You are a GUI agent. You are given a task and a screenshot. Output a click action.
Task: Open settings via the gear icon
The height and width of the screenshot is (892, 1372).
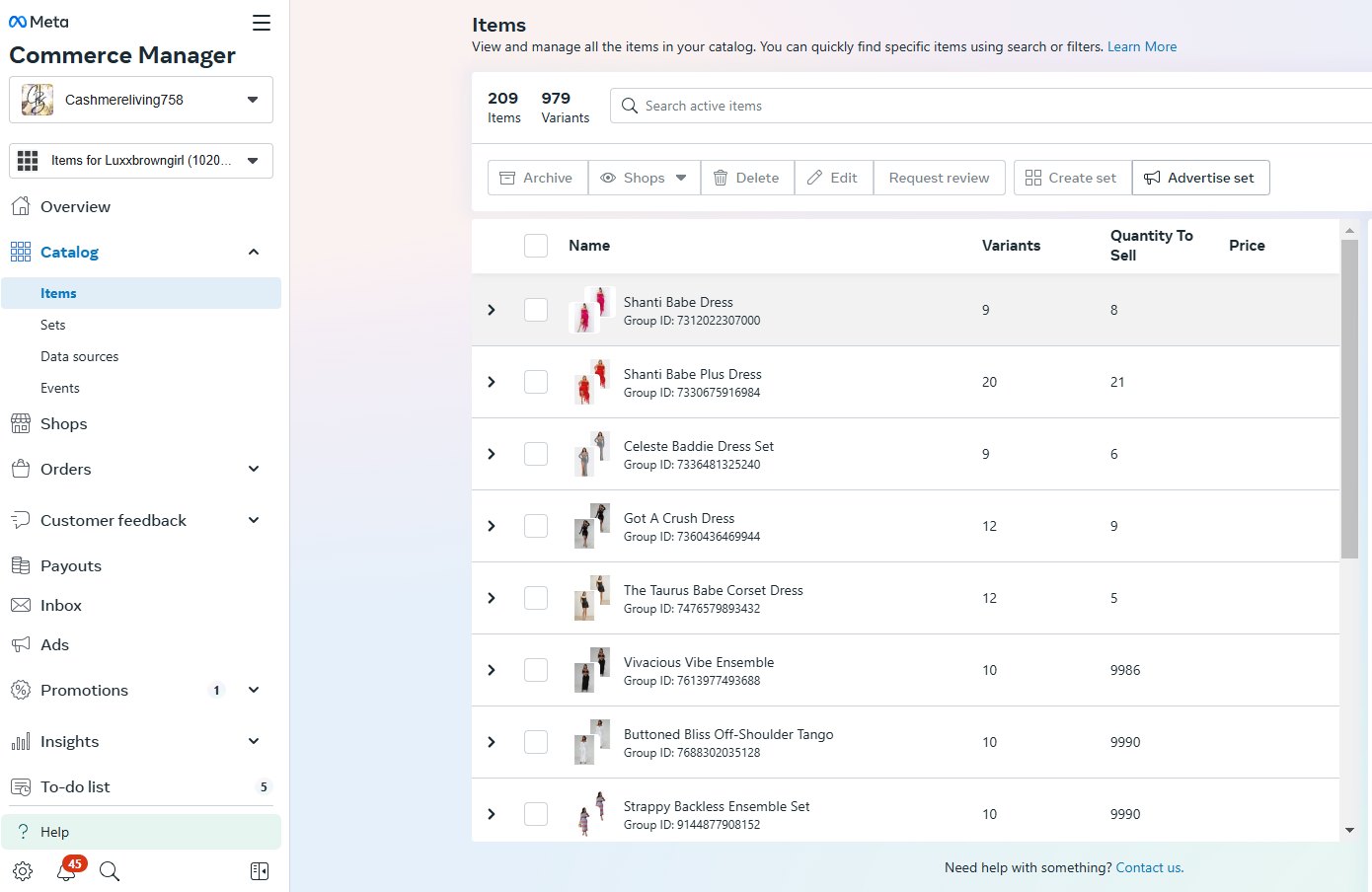click(x=23, y=871)
